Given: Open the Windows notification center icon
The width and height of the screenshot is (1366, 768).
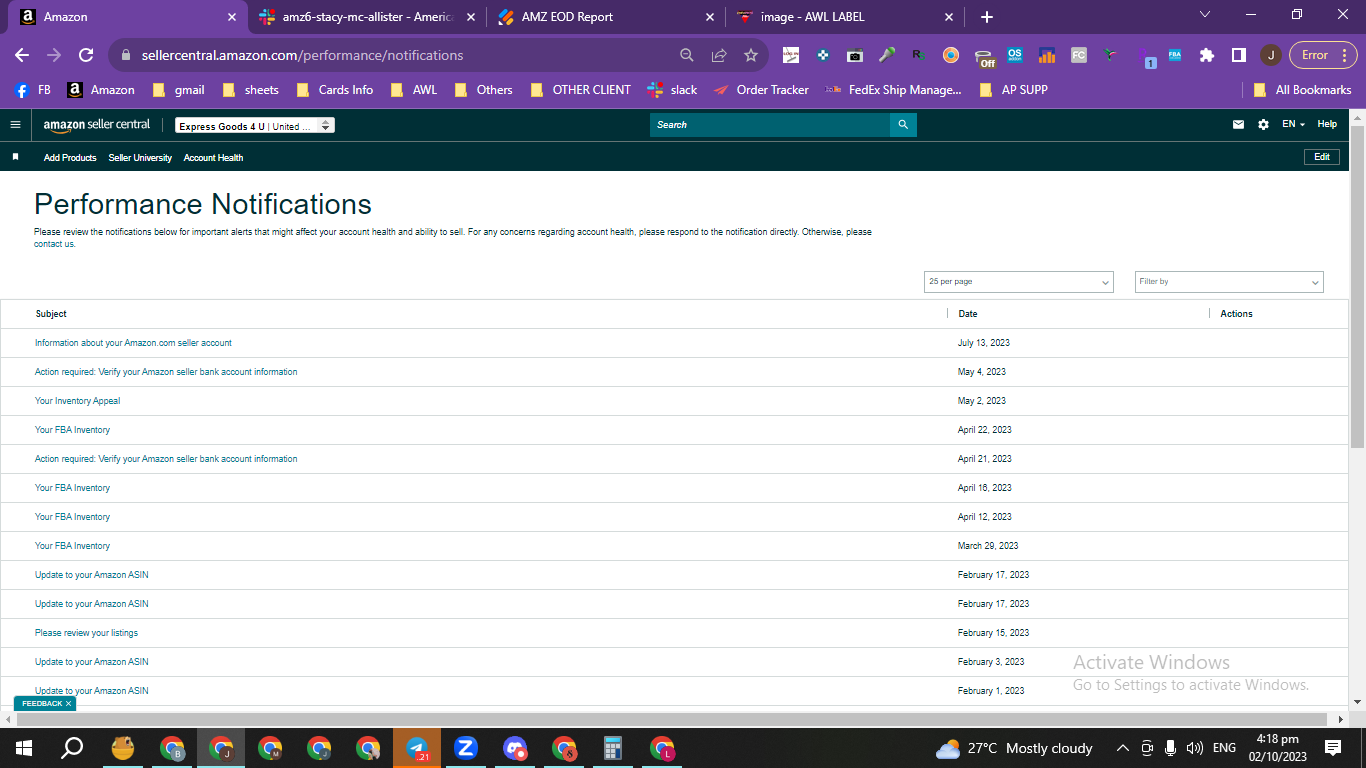Looking at the screenshot, I should [x=1332, y=748].
